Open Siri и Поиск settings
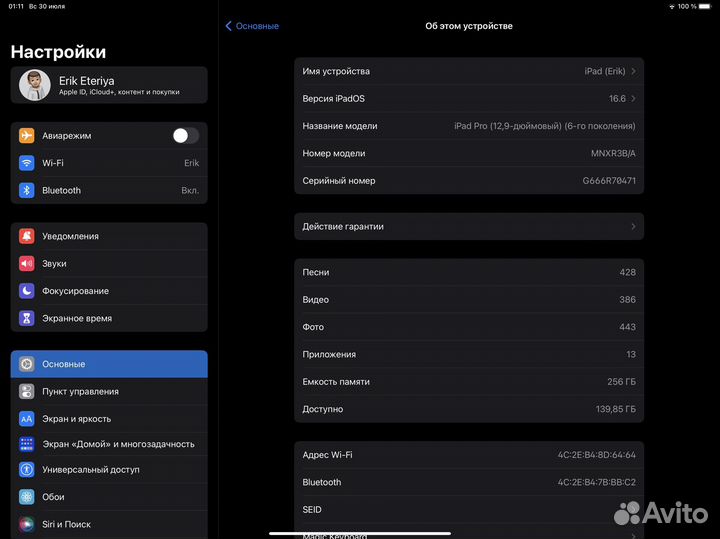This screenshot has height=539, width=720. (x=109, y=524)
